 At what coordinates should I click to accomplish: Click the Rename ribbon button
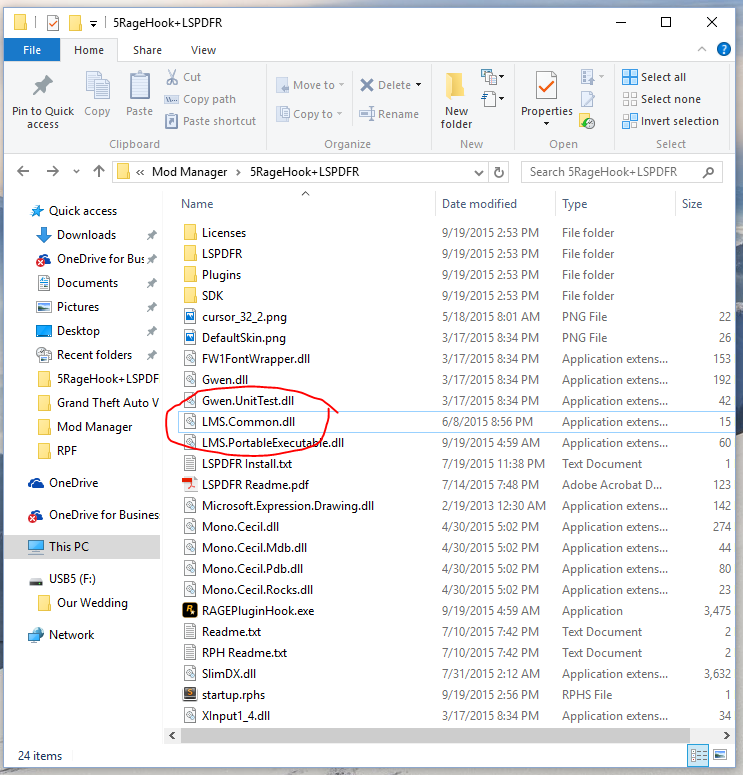tap(389, 114)
